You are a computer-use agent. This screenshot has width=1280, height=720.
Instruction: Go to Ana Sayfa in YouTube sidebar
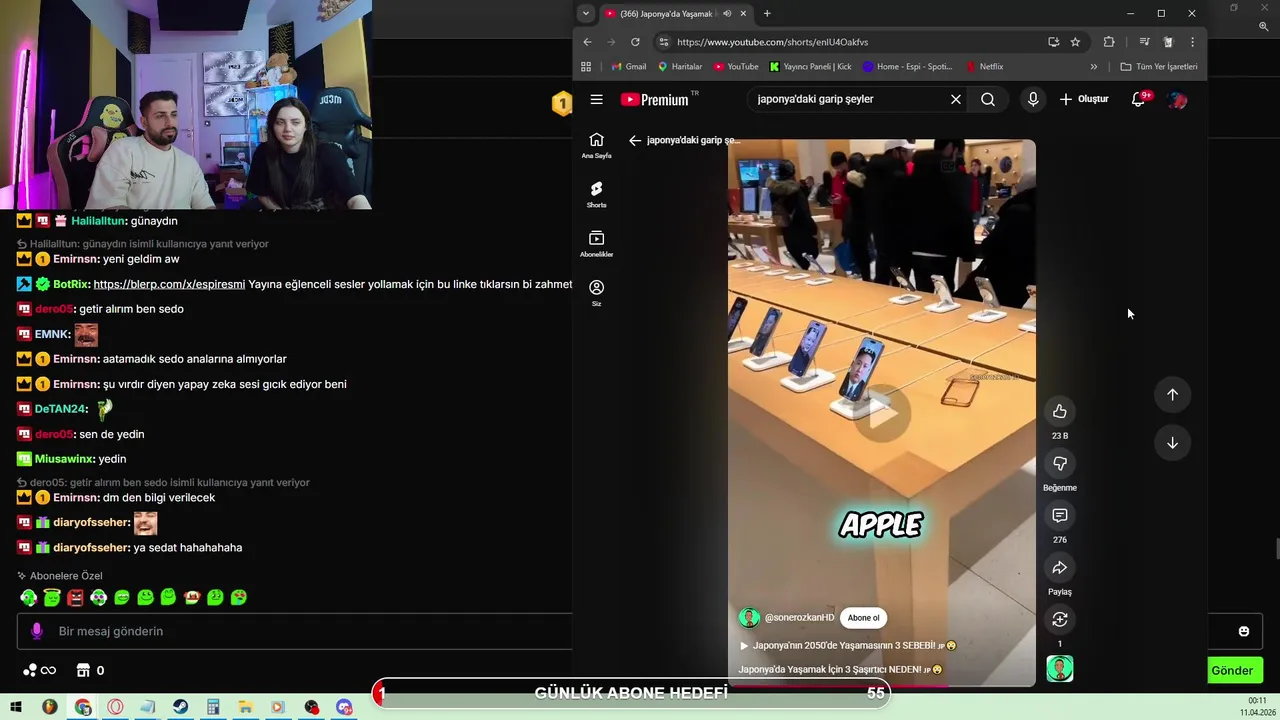click(x=596, y=146)
